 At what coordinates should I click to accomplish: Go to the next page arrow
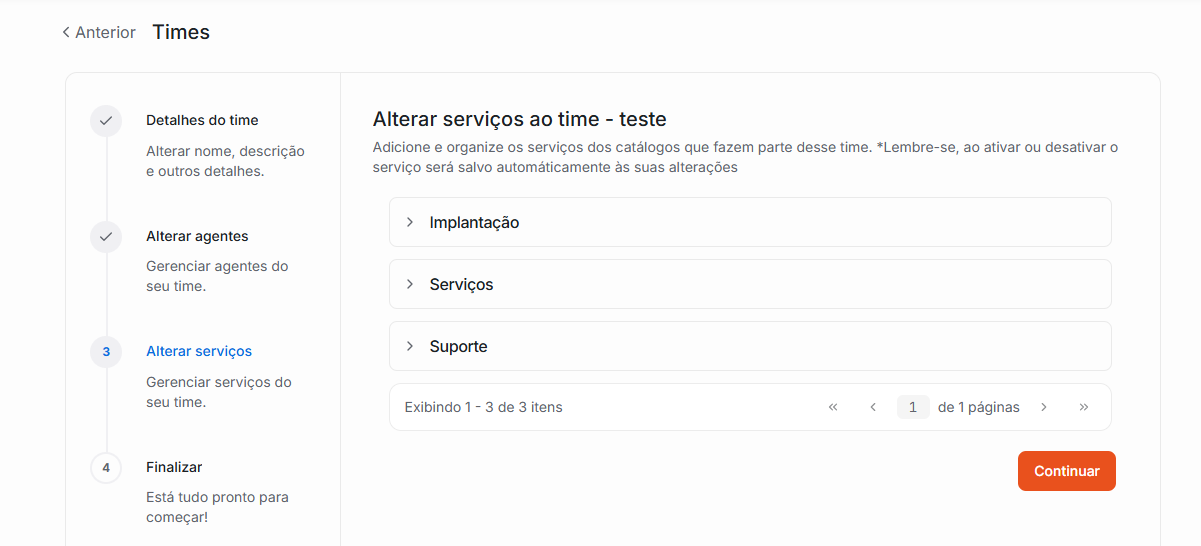click(1044, 407)
